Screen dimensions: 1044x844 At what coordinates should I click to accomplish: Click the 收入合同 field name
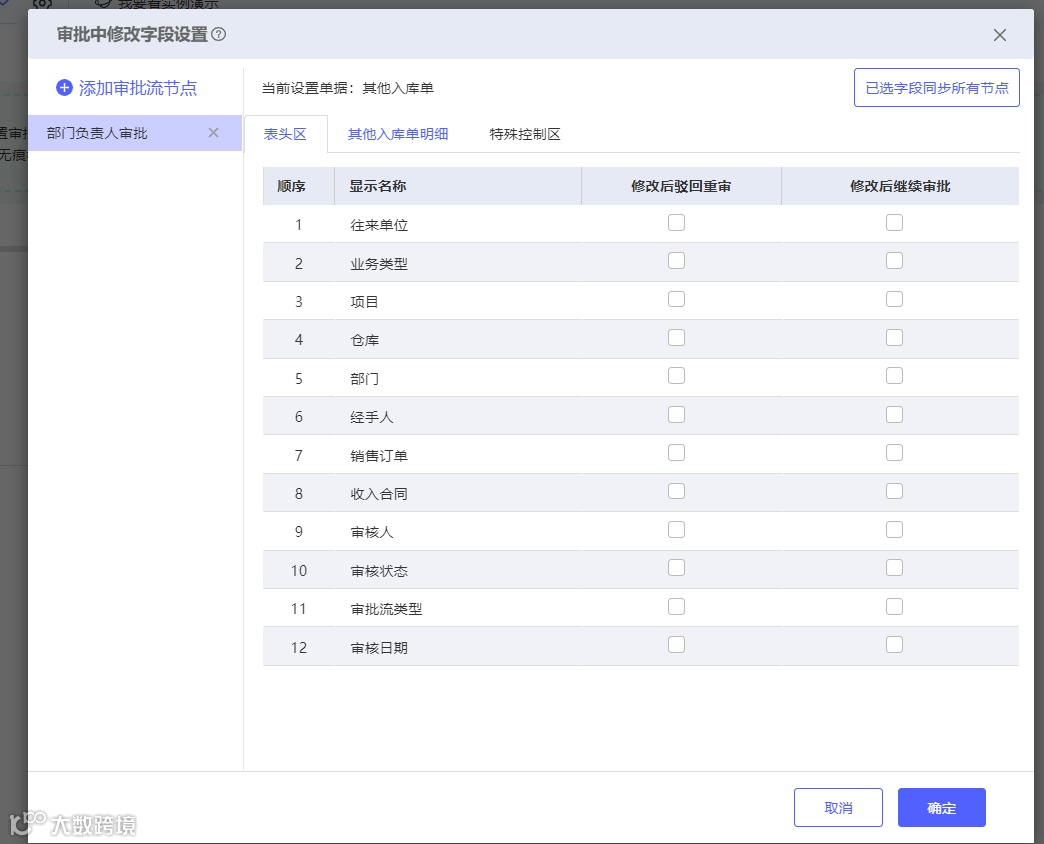(379, 494)
